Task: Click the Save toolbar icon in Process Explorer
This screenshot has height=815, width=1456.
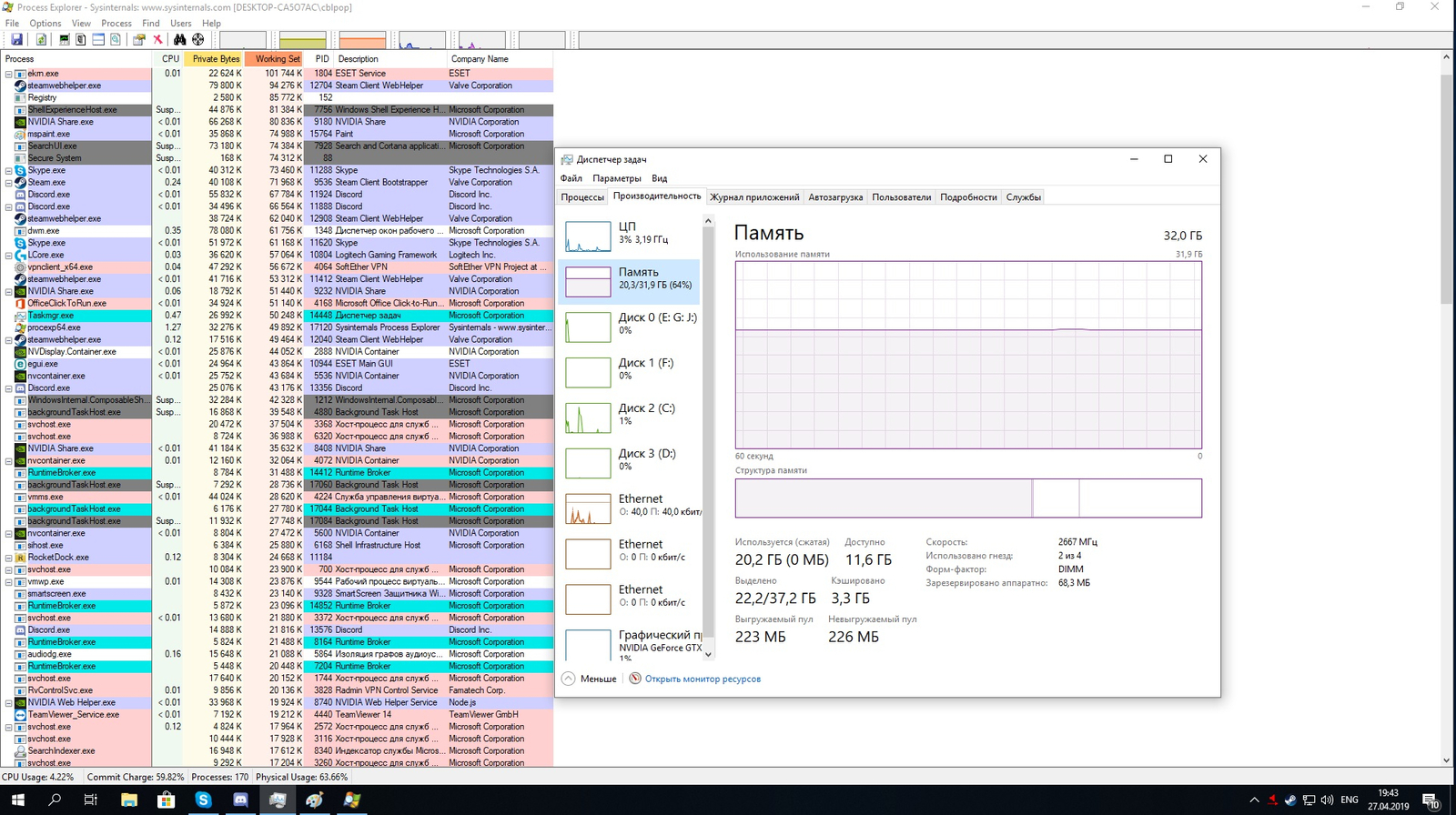Action: pos(16,39)
